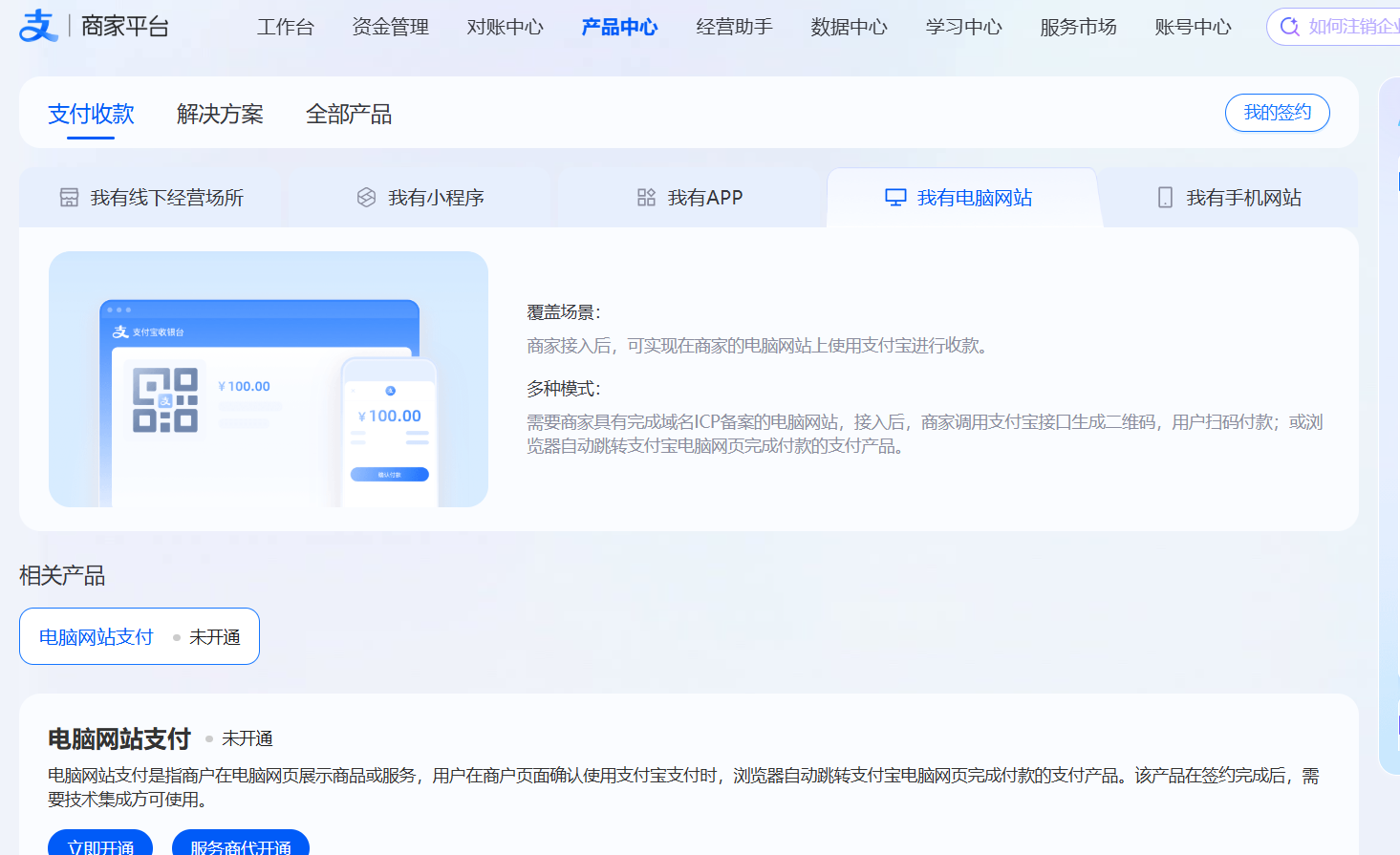Click the Alipay logo icon
This screenshot has width=1400, height=855.
[x=38, y=26]
